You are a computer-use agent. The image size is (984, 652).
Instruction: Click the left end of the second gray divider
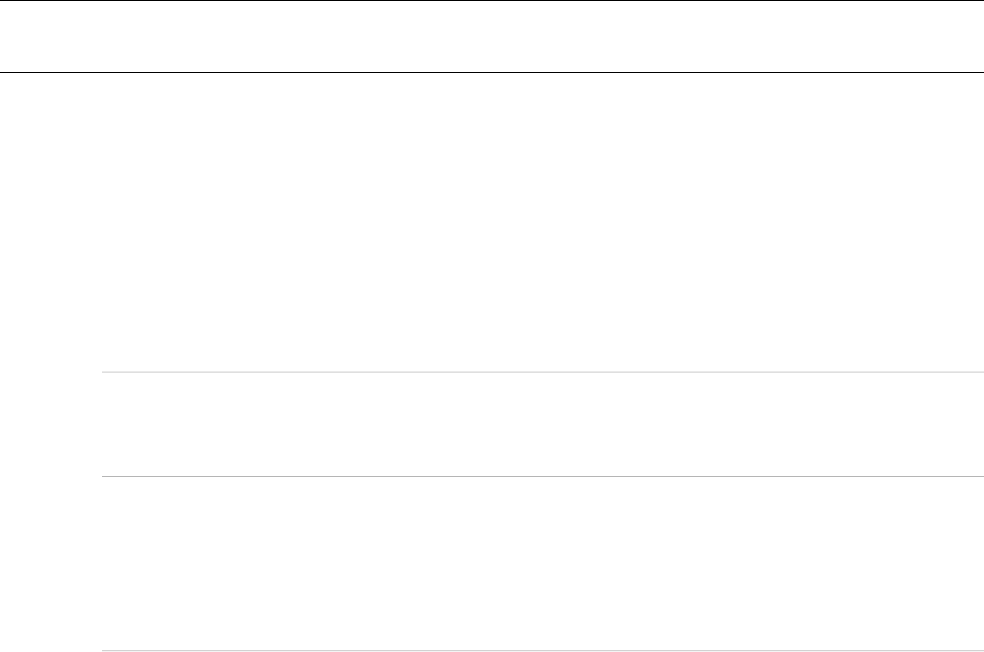click(108, 476)
